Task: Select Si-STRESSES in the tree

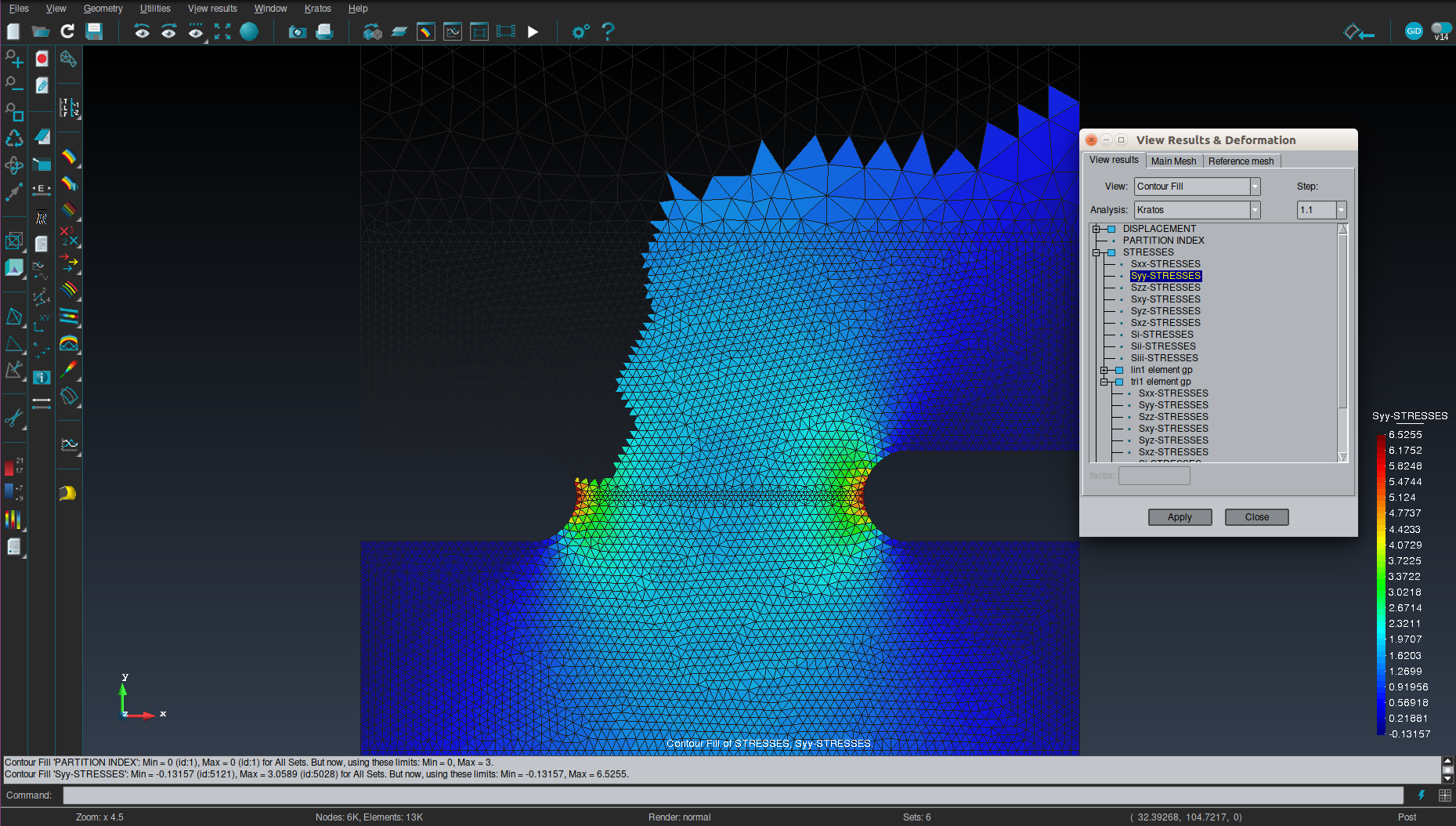Action: point(1162,335)
